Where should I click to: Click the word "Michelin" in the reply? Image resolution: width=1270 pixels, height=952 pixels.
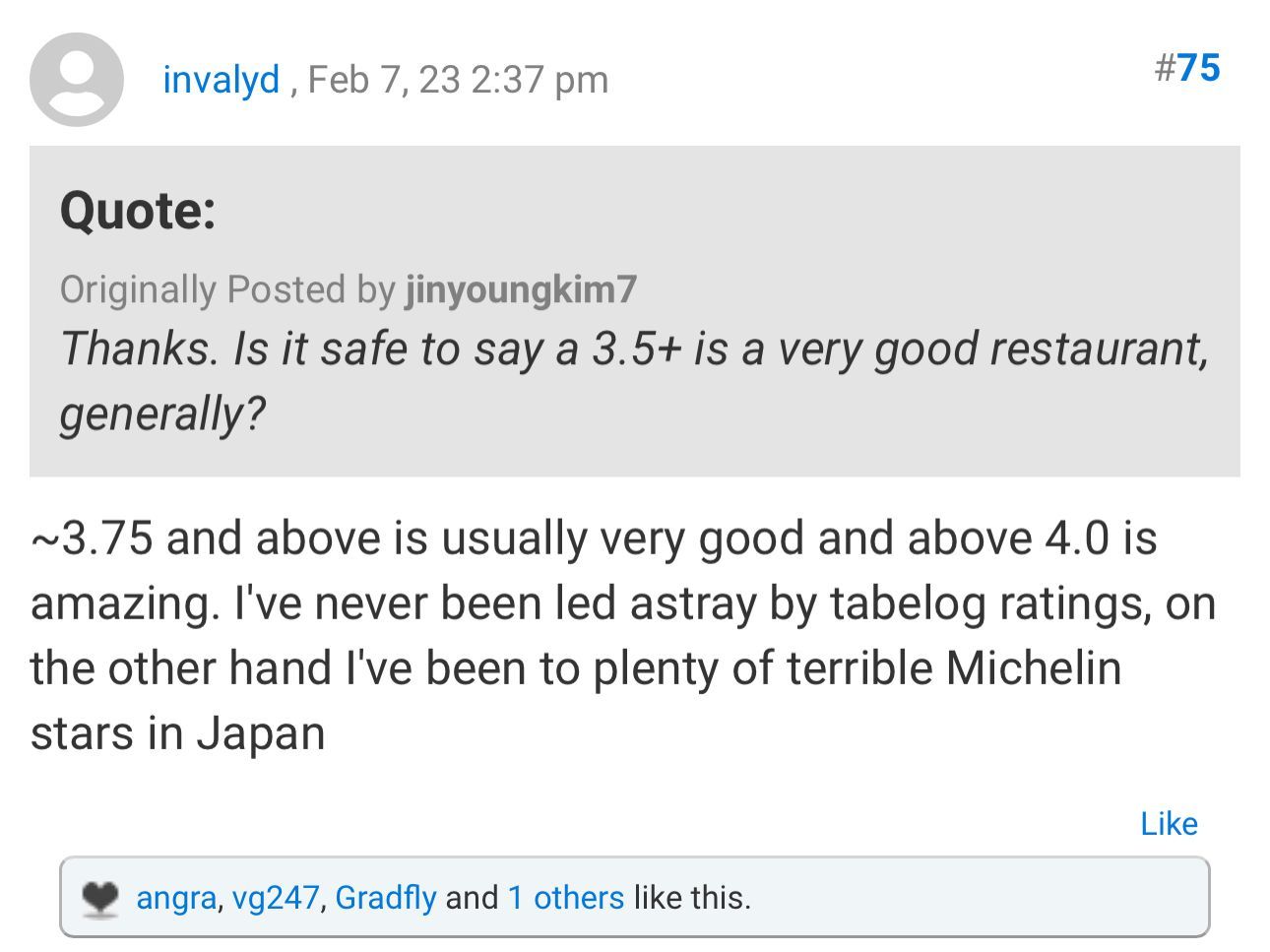[1034, 668]
